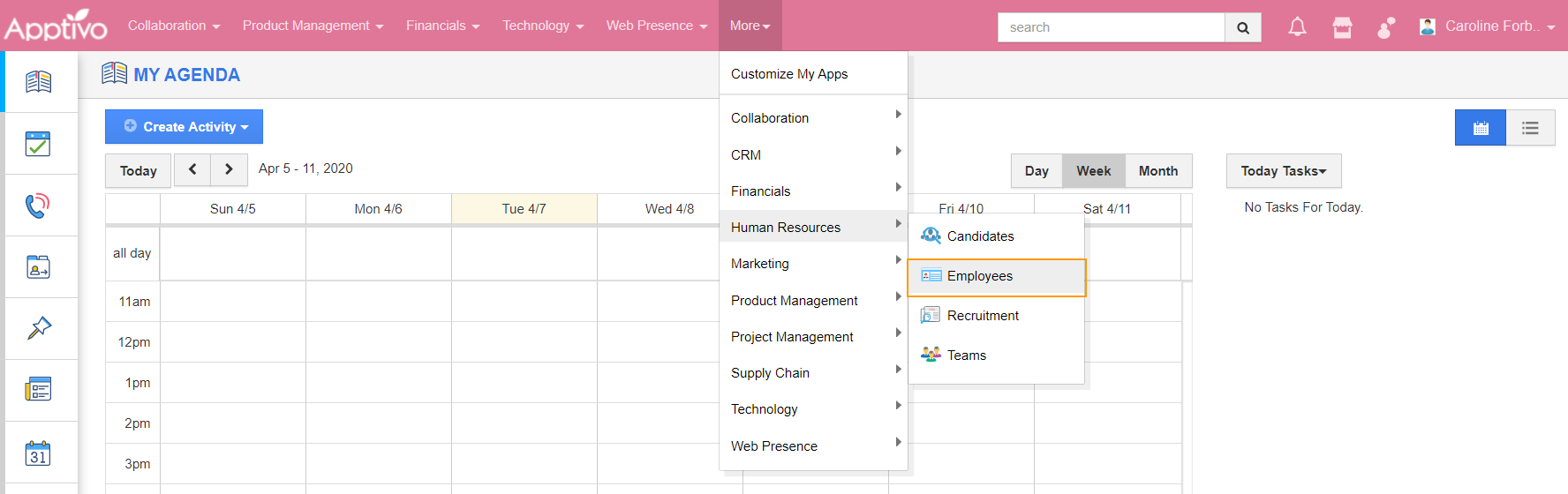Viewport: 1568px width, 494px height.
Task: Click the My Agenda title icon
Action: (x=114, y=73)
